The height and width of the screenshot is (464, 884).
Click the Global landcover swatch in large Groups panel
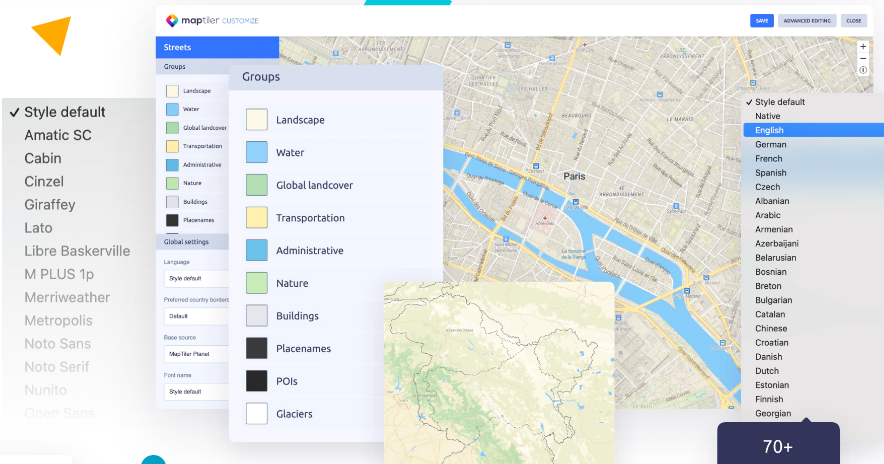pyautogui.click(x=257, y=185)
